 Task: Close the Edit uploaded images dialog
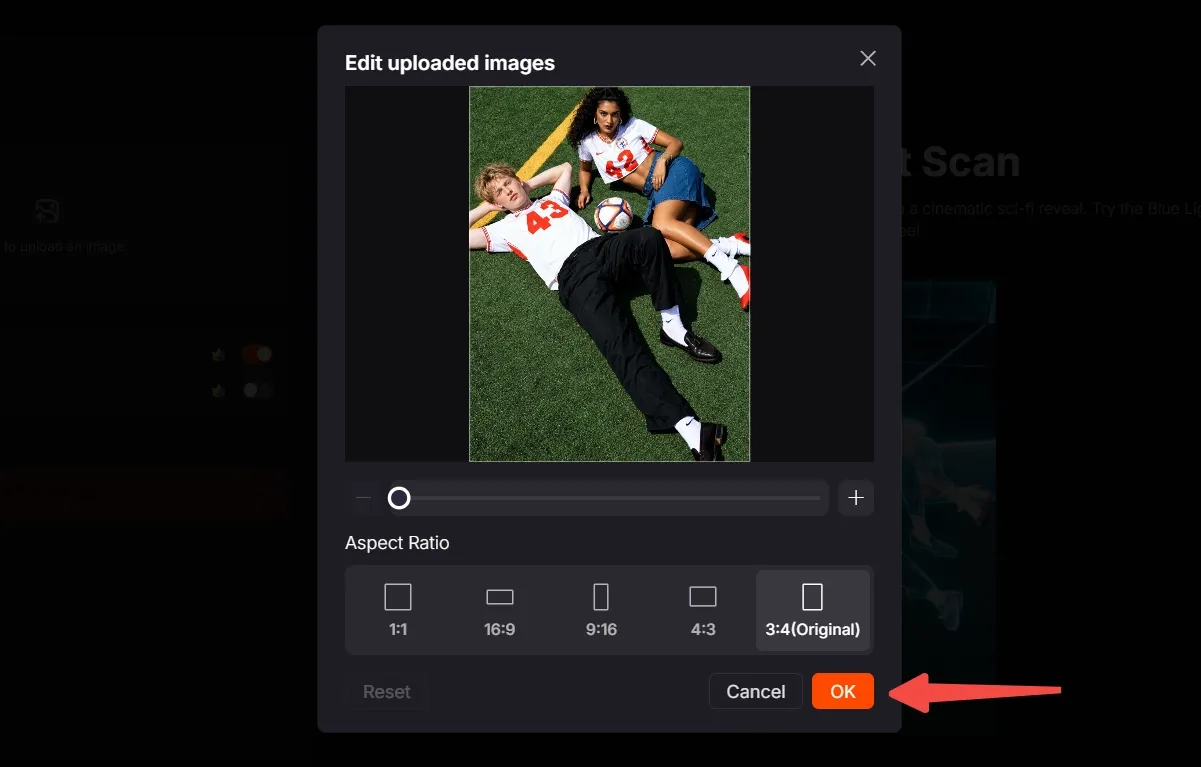[868, 59]
